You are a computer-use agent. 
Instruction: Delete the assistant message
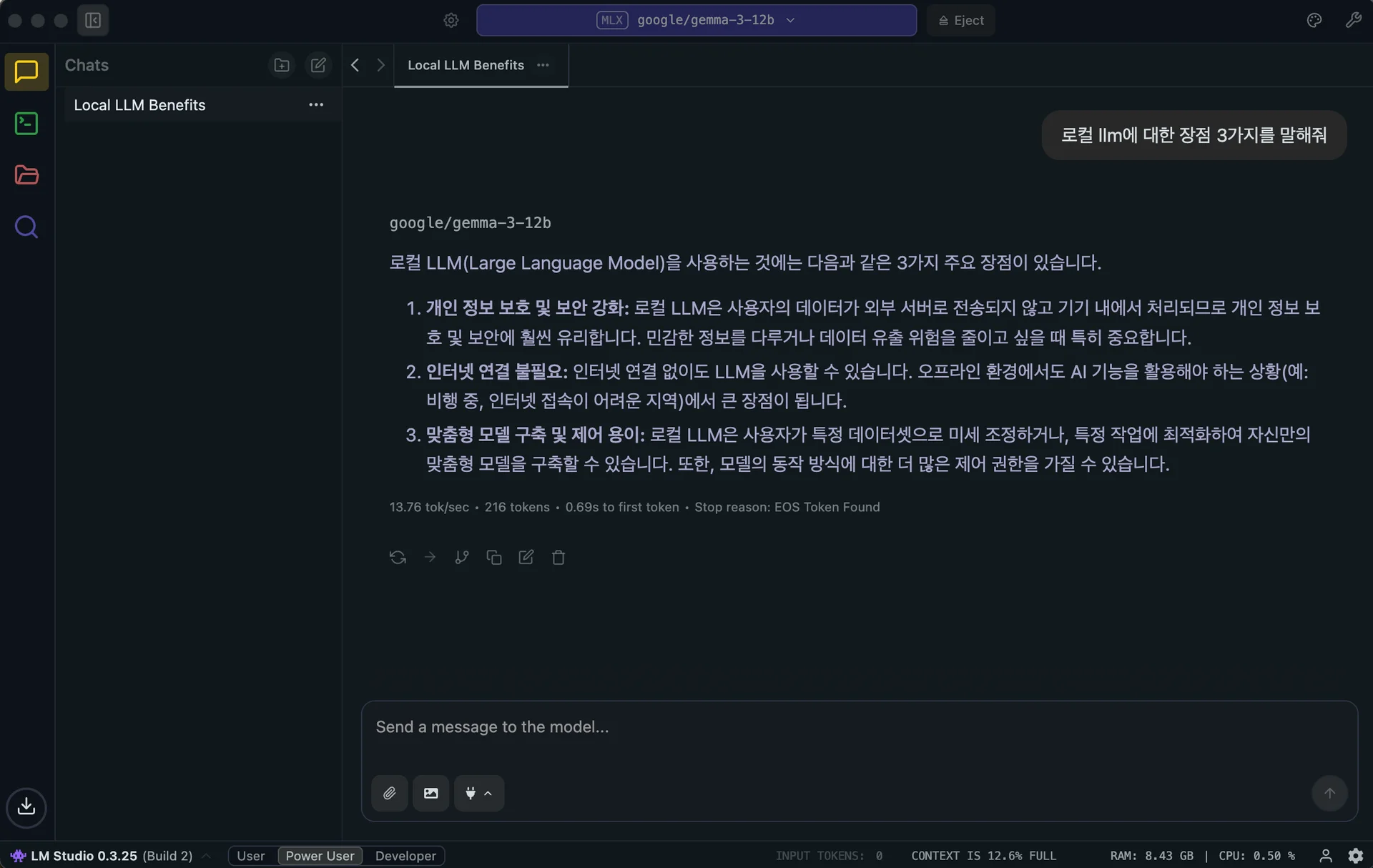pos(558,557)
